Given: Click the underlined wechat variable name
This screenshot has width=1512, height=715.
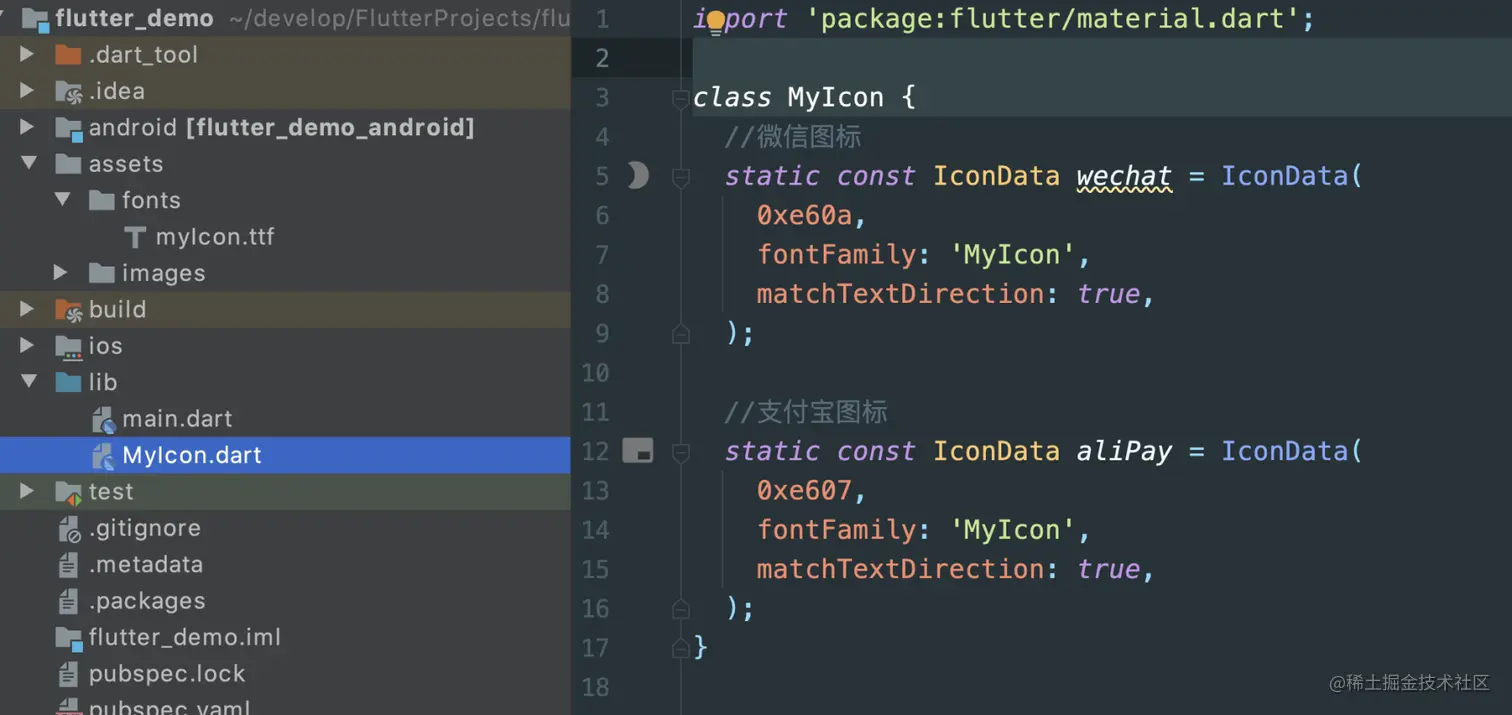Looking at the screenshot, I should [1123, 177].
